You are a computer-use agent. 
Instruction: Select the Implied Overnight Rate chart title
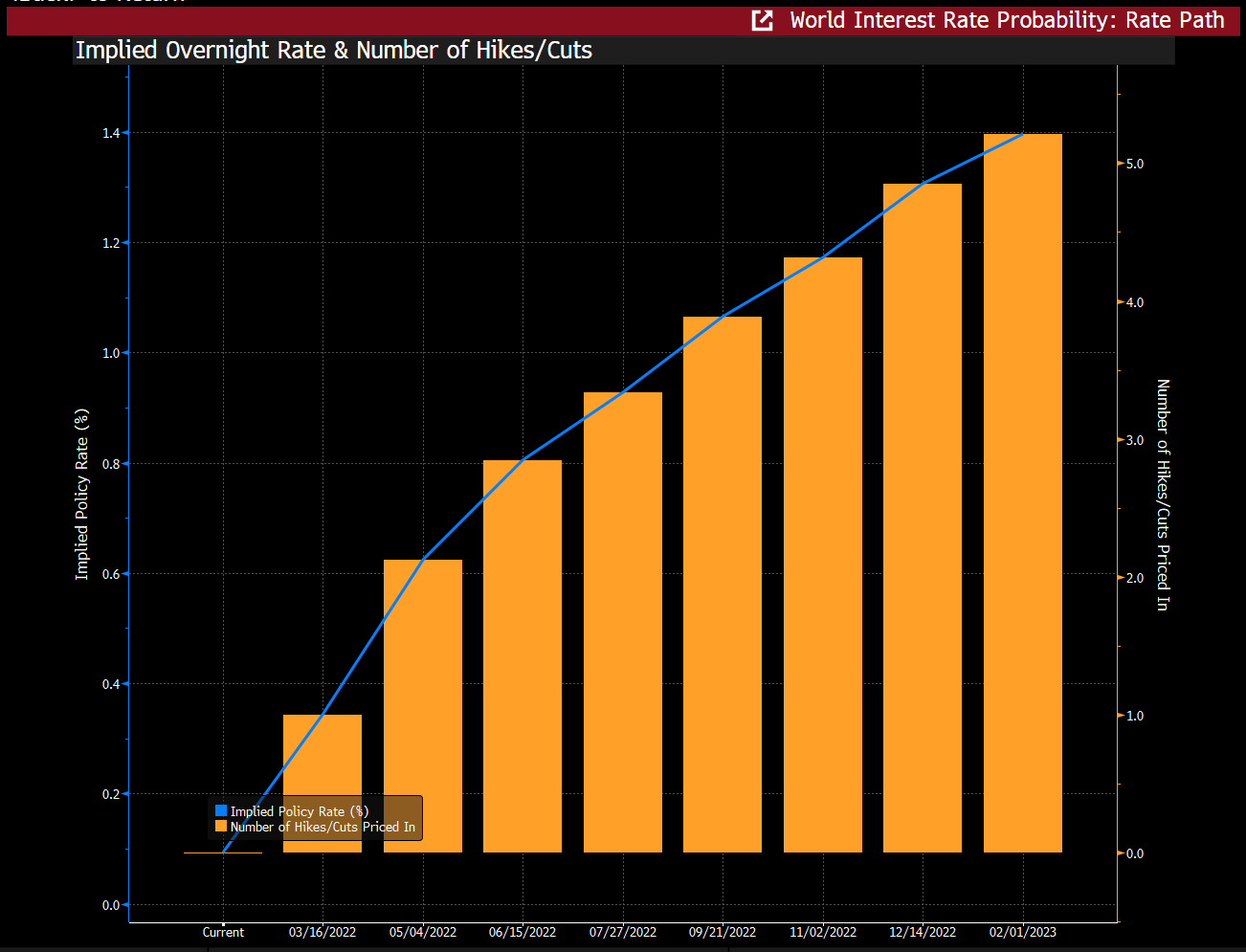click(x=333, y=50)
